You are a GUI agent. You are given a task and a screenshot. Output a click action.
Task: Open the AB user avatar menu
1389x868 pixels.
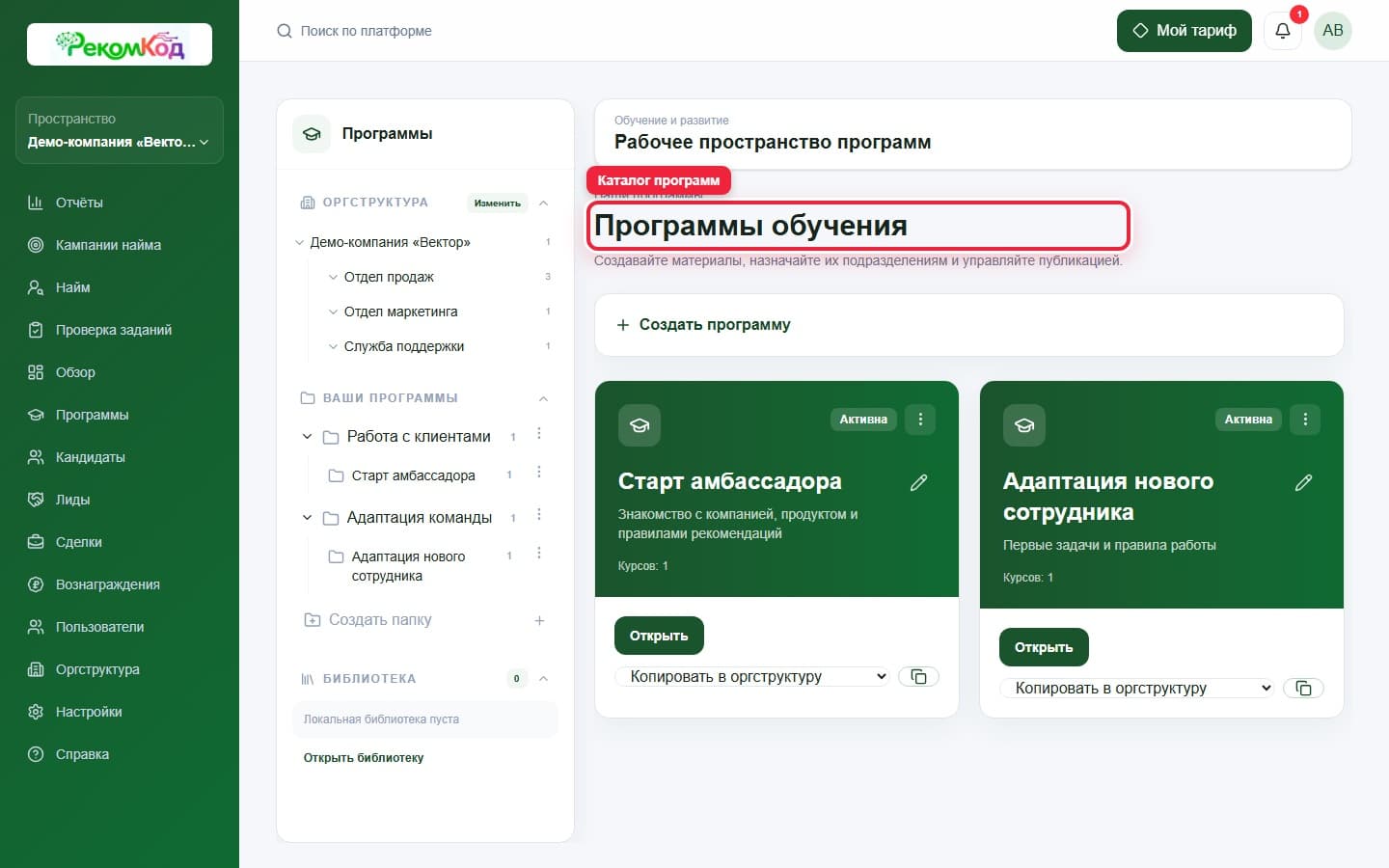point(1333,31)
